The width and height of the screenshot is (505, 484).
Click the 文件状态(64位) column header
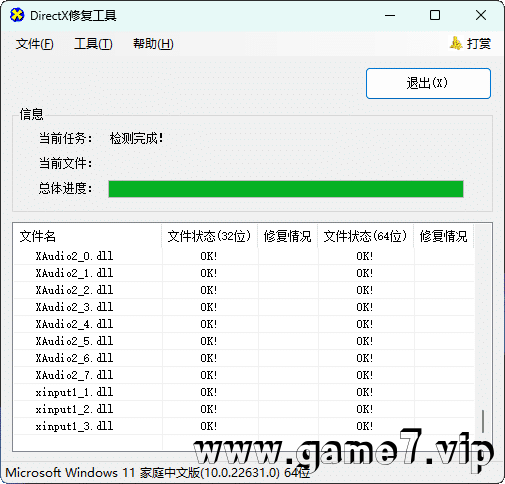[x=365, y=236]
